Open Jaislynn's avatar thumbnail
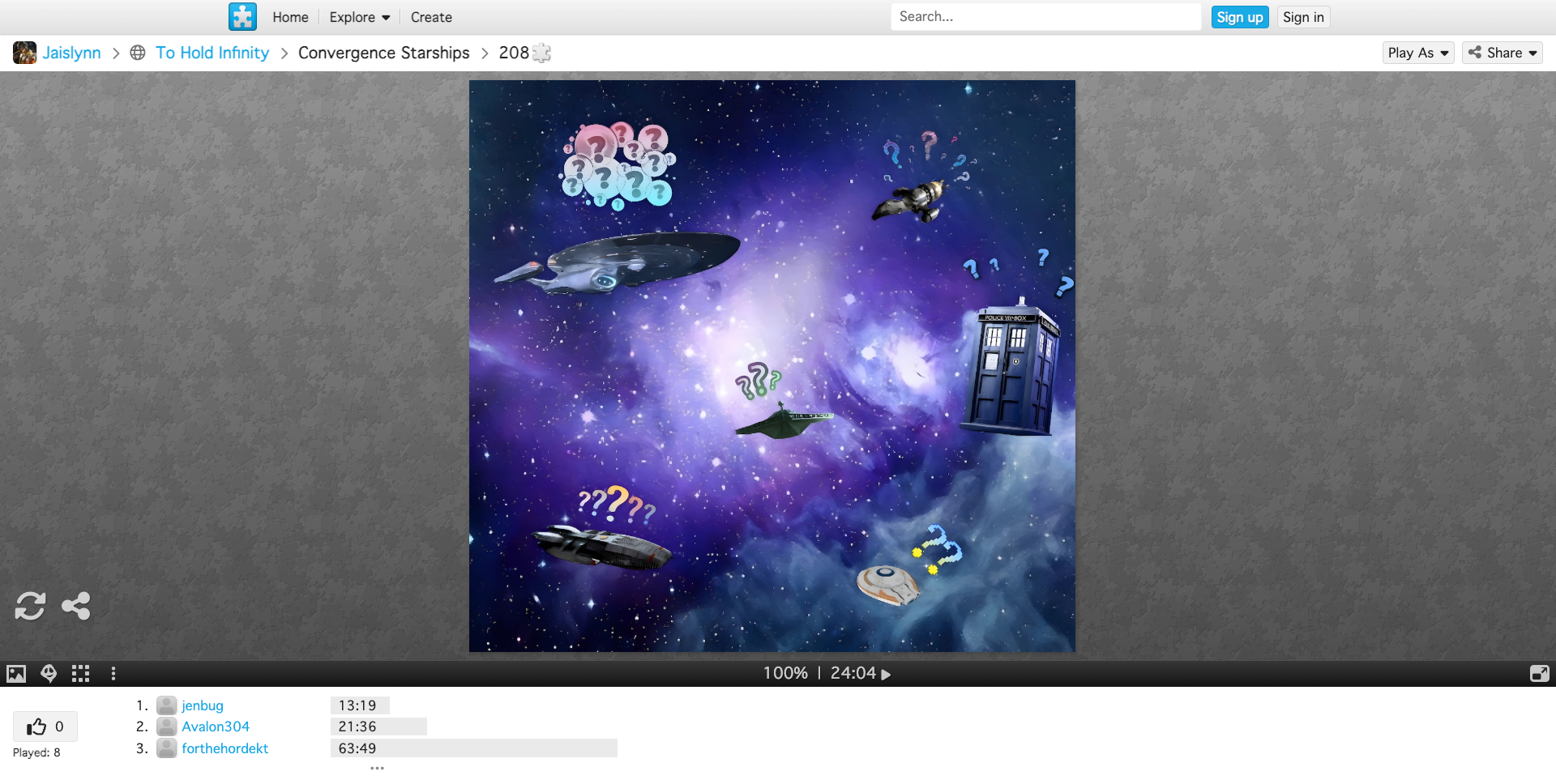The width and height of the screenshot is (1556, 784). click(24, 53)
